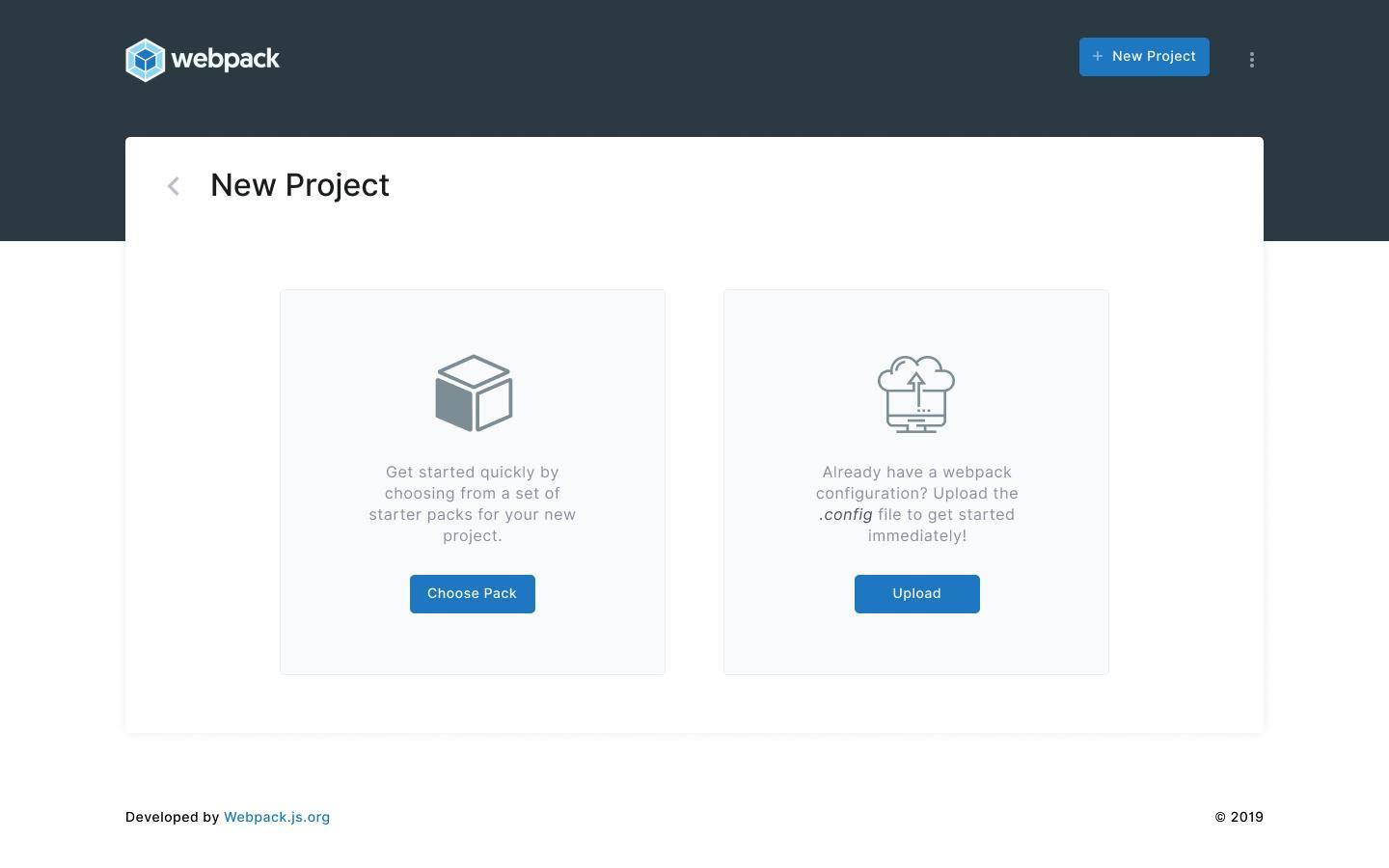1389x868 pixels.
Task: Click the plus icon inside New Project button
Action: [x=1097, y=57]
